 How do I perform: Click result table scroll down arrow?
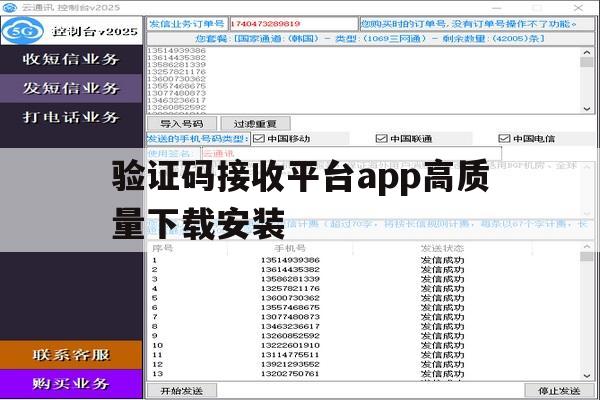click(587, 376)
